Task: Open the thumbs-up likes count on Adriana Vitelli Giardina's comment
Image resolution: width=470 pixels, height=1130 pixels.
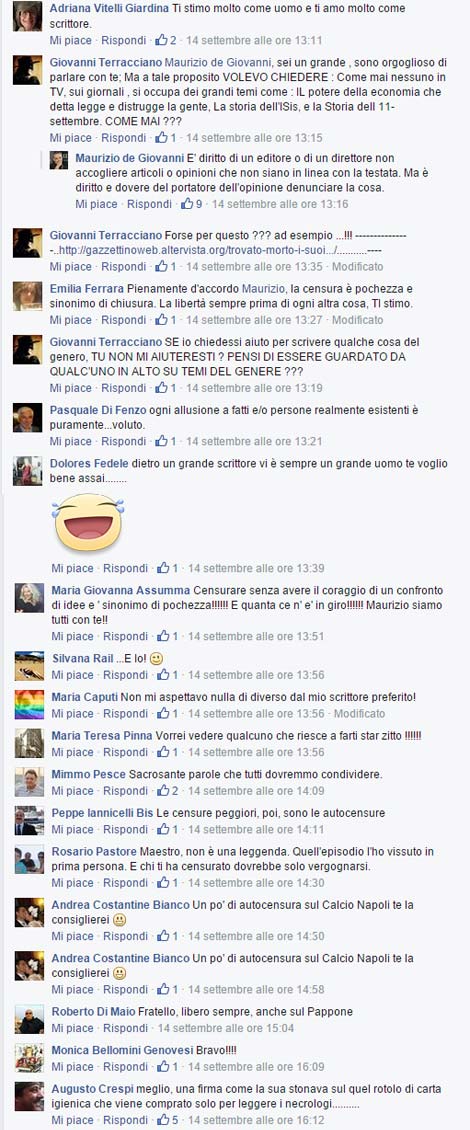Action: coord(166,40)
